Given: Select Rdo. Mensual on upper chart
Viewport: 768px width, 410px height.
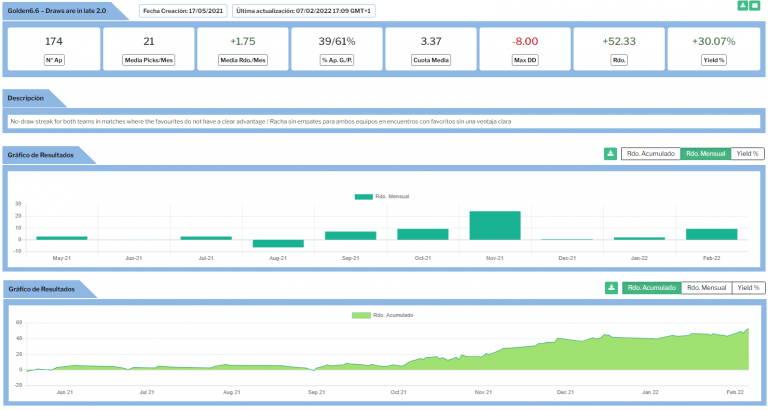Looking at the screenshot, I should tap(704, 154).
